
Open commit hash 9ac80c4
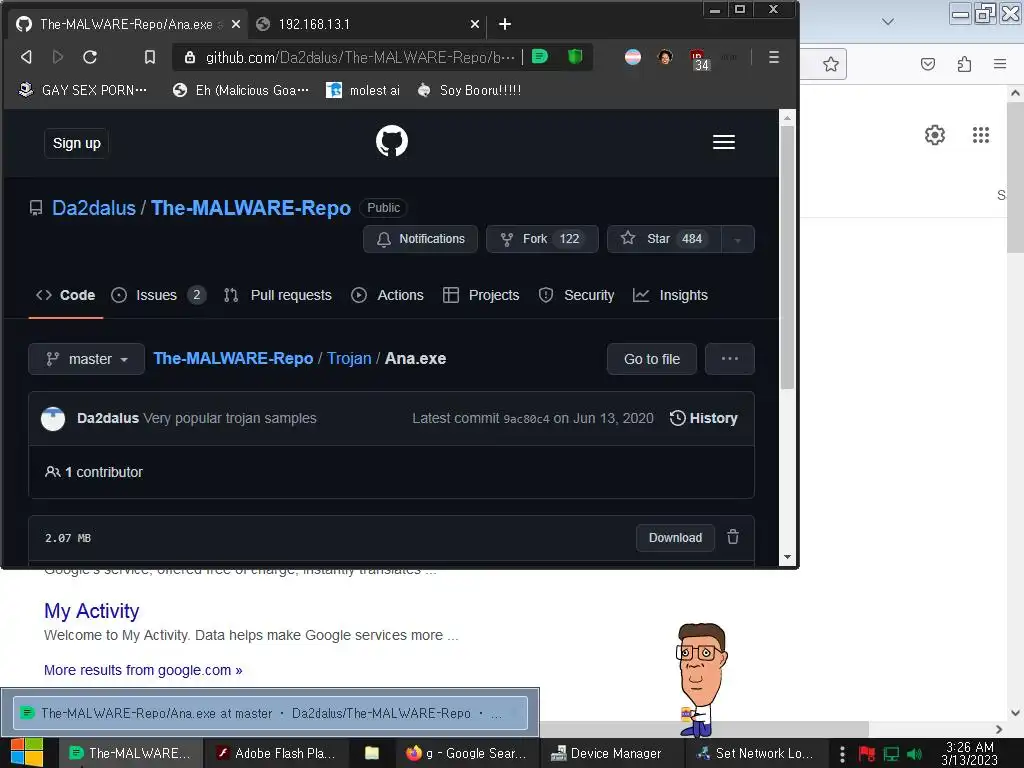point(526,419)
